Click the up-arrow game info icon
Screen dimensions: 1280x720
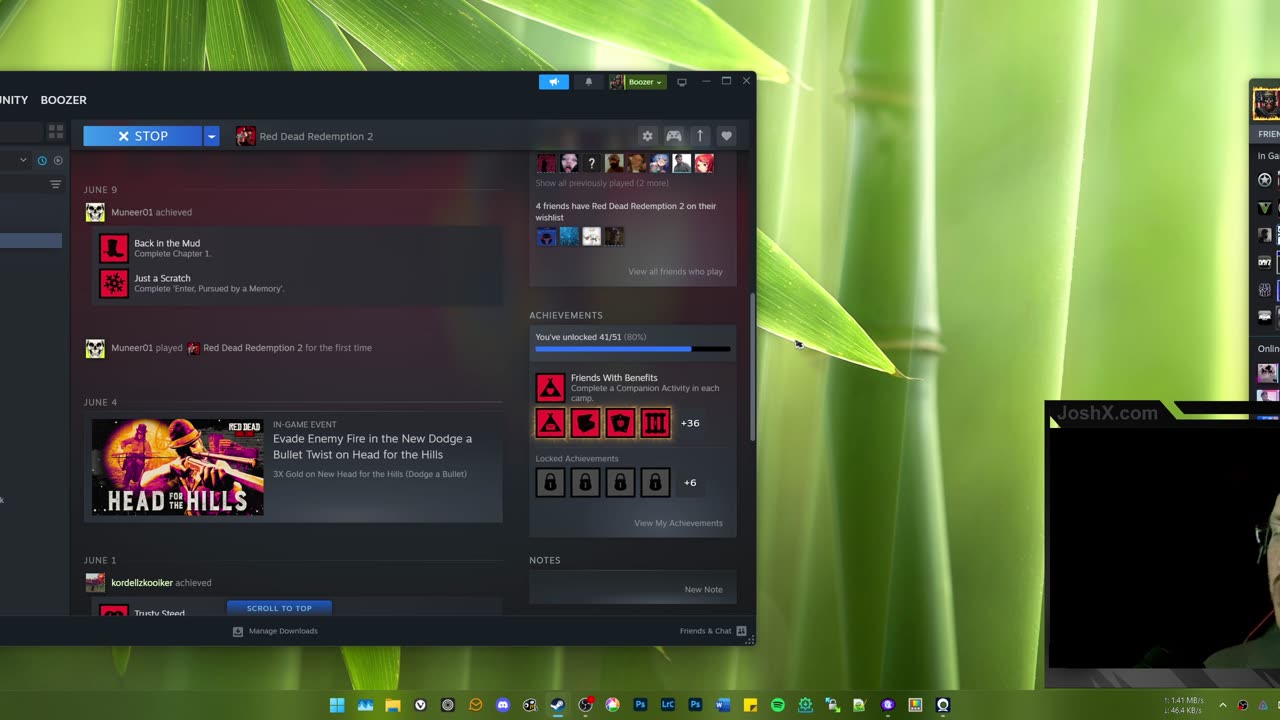700,136
